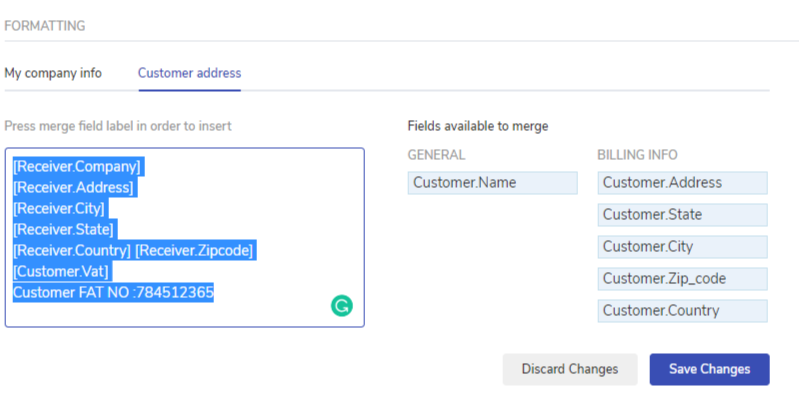Viewport: 799px width, 405px height.
Task: Place cursor on the [Receiver.State] line
Action: (x=63, y=229)
